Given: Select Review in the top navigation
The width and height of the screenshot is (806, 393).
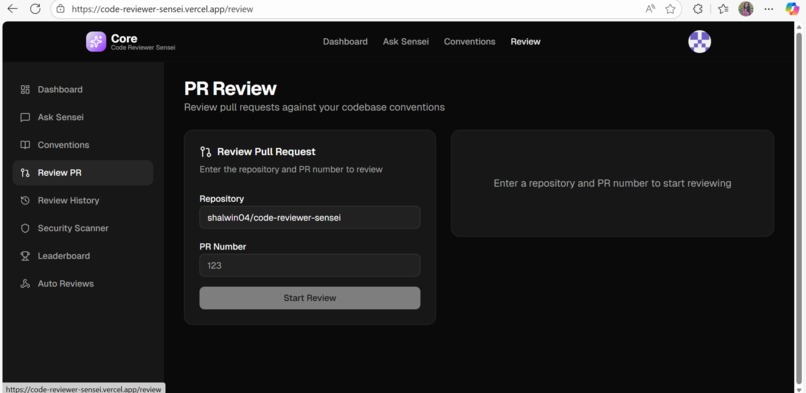Looking at the screenshot, I should 525,42.
